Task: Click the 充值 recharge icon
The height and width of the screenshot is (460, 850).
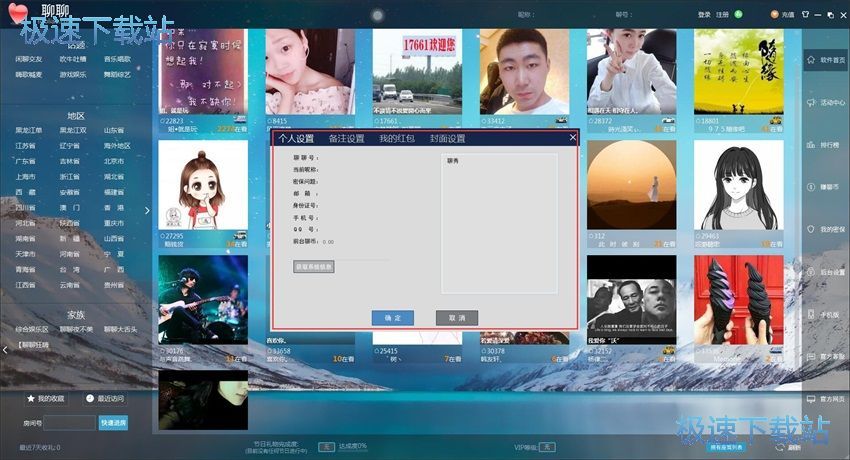Action: 775,15
